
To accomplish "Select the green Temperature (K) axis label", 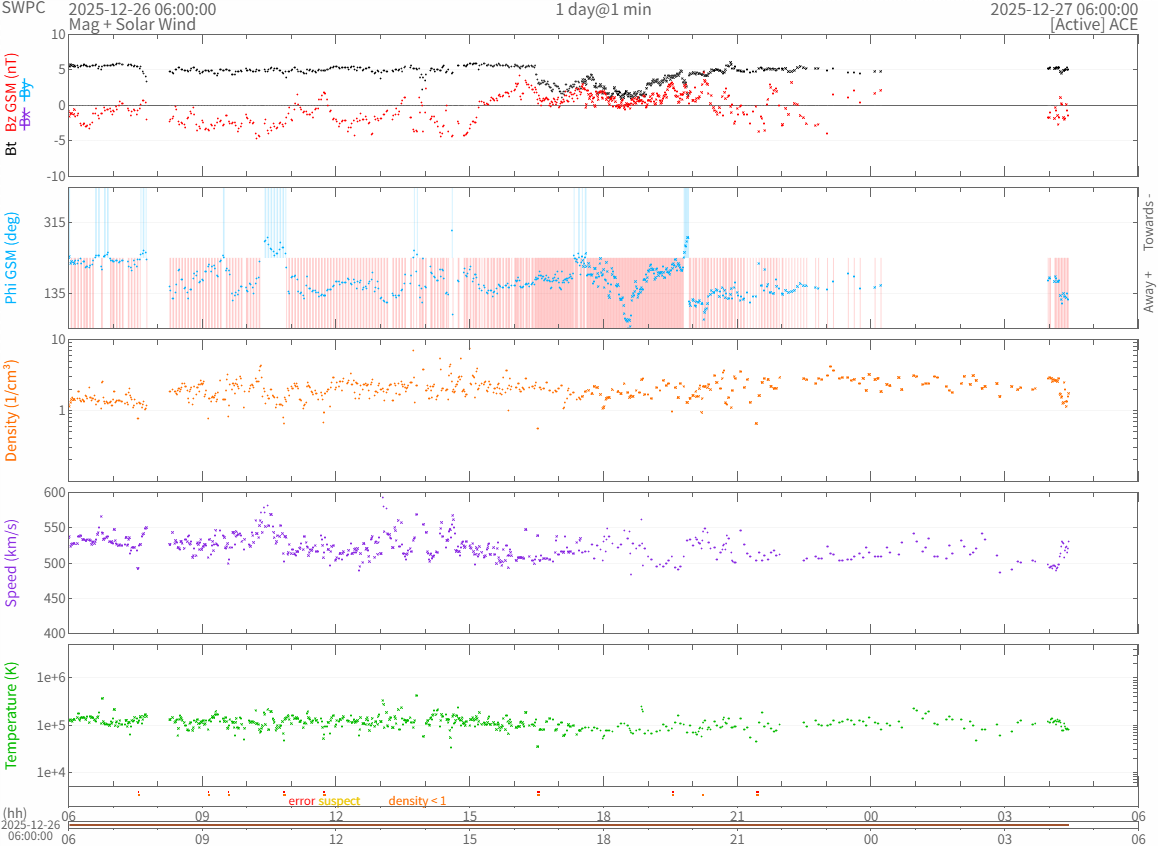I will click(11, 716).
